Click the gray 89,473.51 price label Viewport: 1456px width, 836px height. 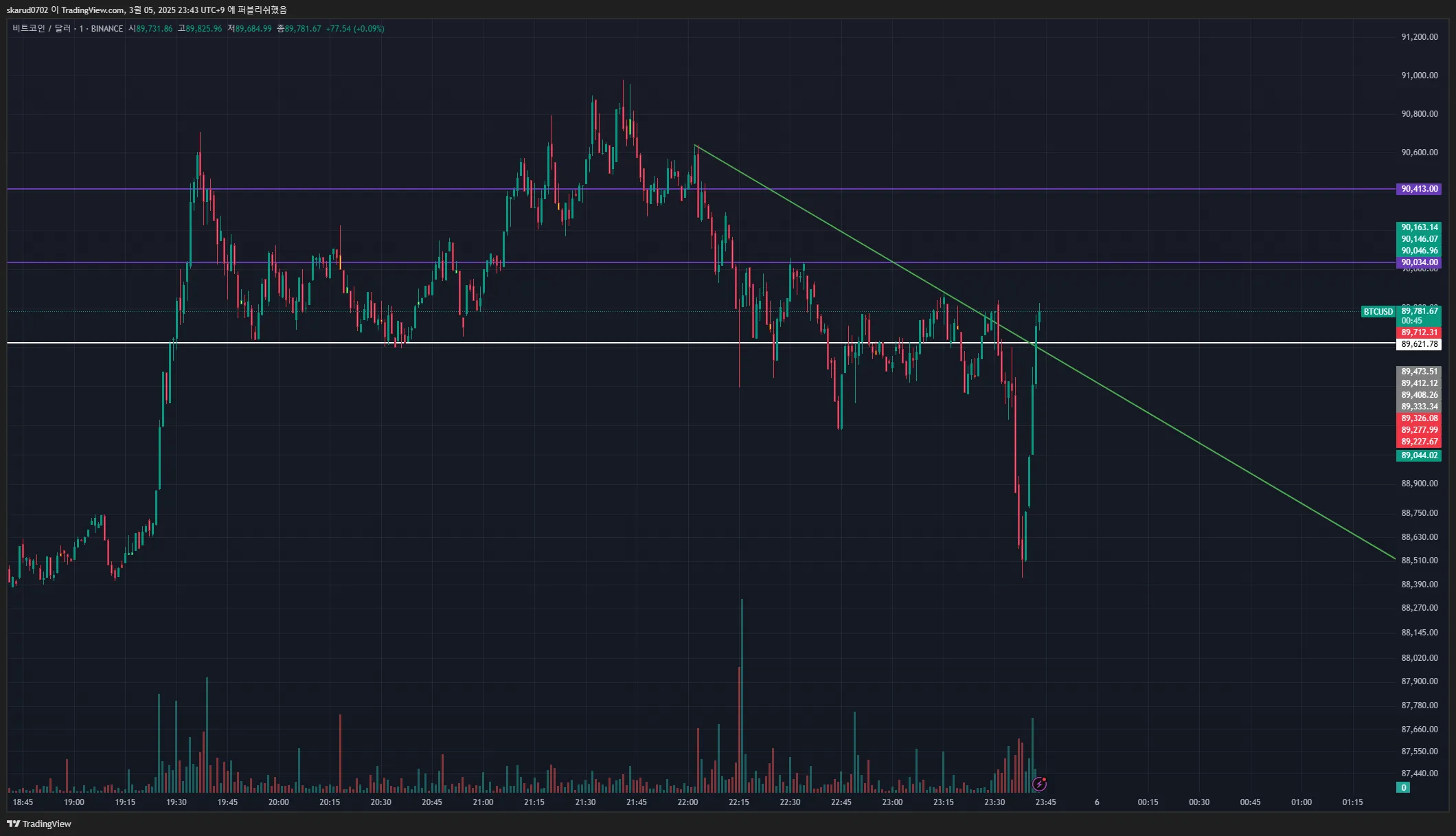point(1419,372)
